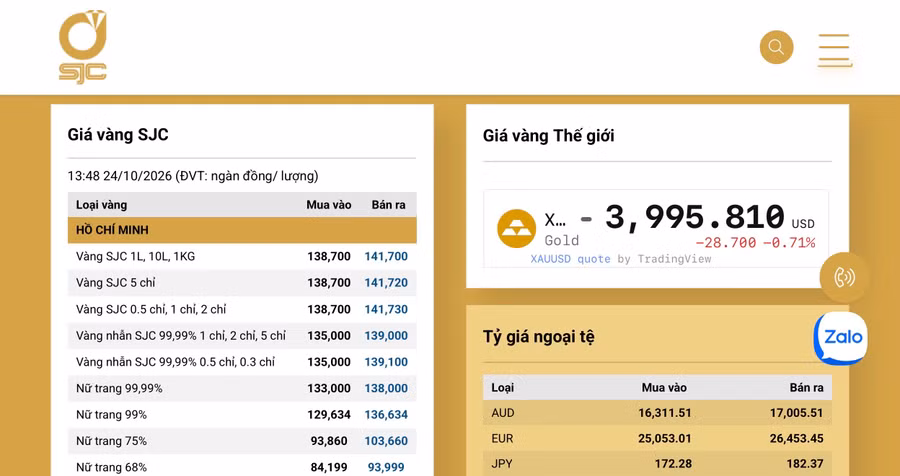Click the Giá vàng Thế giới heading
Image resolution: width=900 pixels, height=476 pixels.
[548, 136]
